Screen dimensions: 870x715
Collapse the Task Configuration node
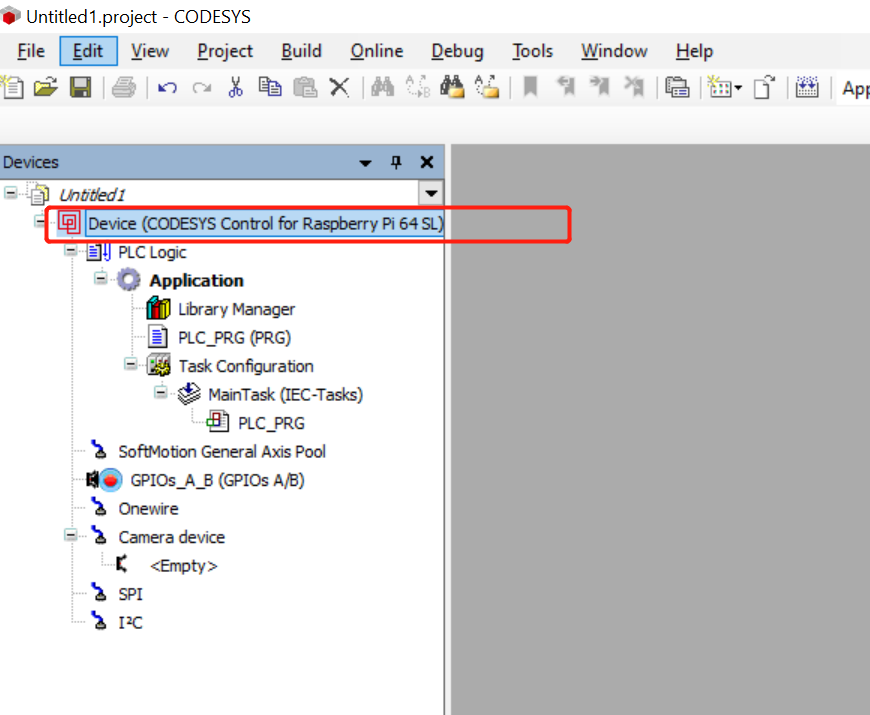coord(130,364)
